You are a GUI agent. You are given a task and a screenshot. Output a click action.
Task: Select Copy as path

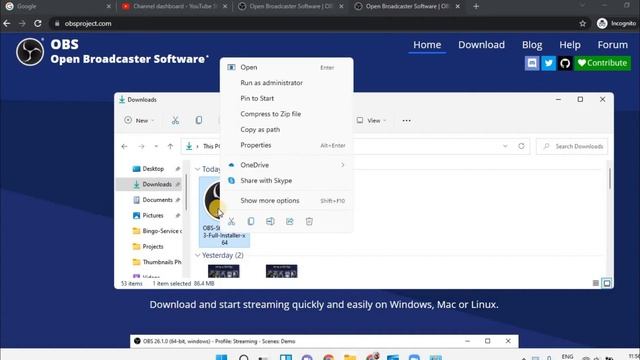(x=287, y=129)
